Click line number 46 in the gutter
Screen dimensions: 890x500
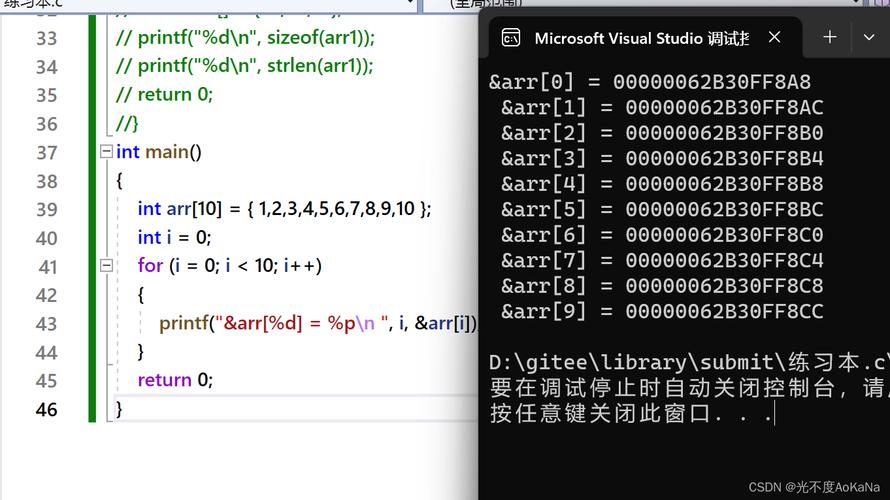click(x=47, y=409)
